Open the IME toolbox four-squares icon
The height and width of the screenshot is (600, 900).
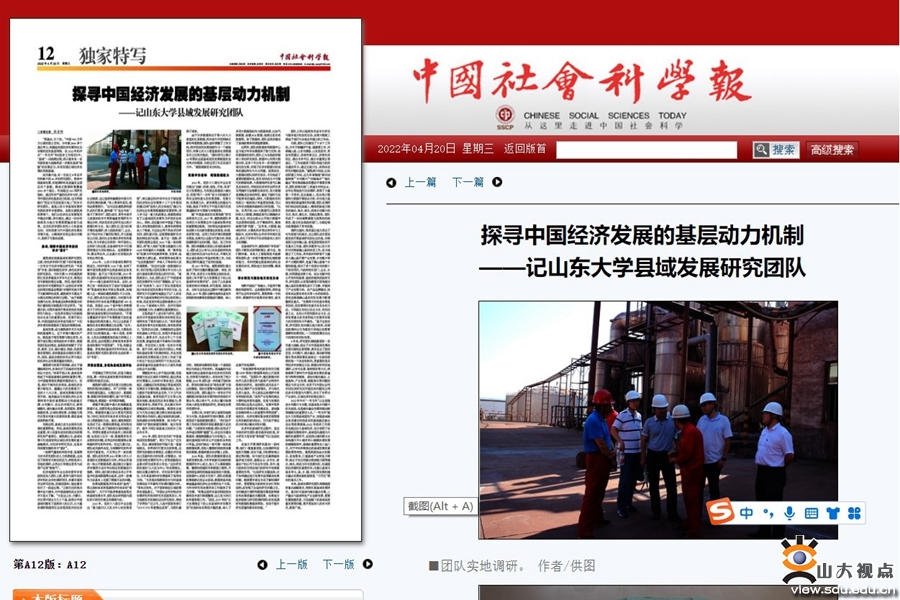[854, 513]
